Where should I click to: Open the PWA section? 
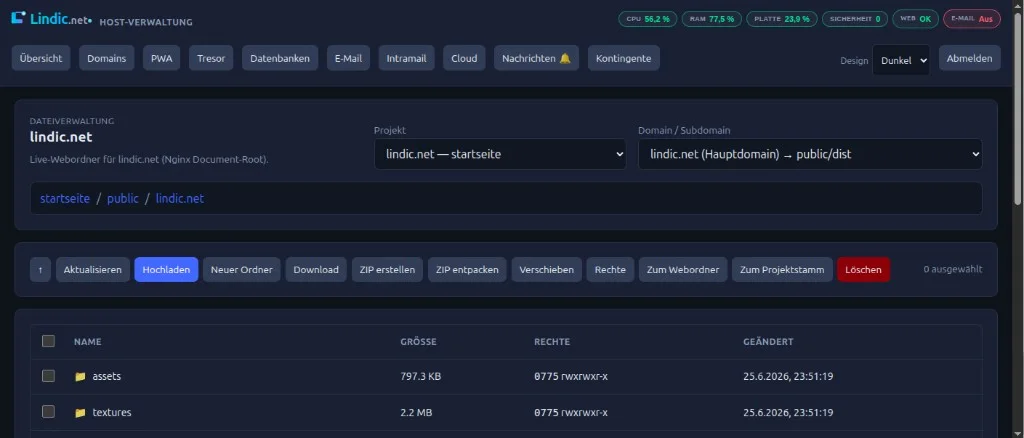click(x=161, y=58)
